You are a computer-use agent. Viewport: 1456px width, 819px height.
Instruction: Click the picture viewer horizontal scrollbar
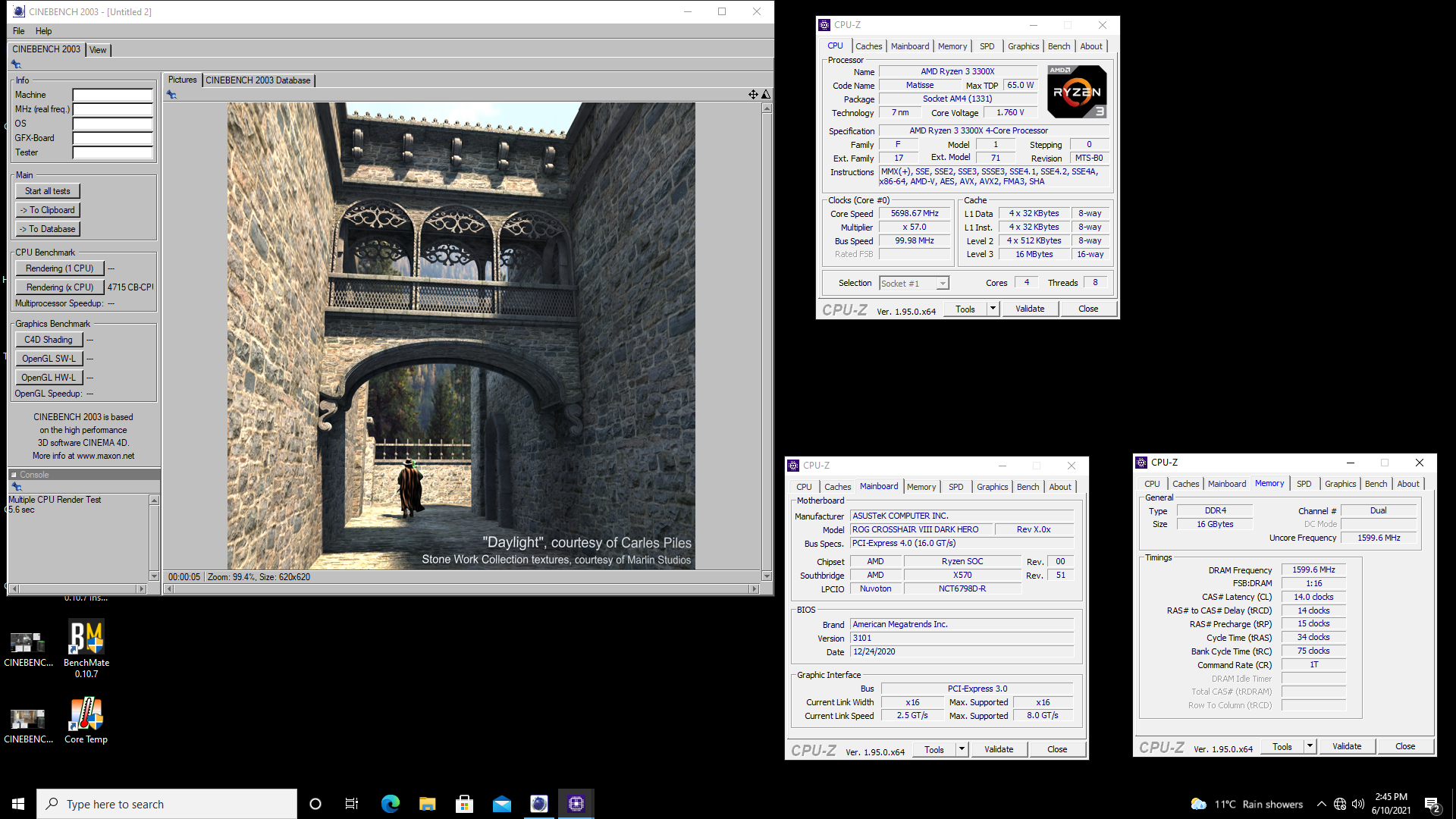click(x=461, y=588)
